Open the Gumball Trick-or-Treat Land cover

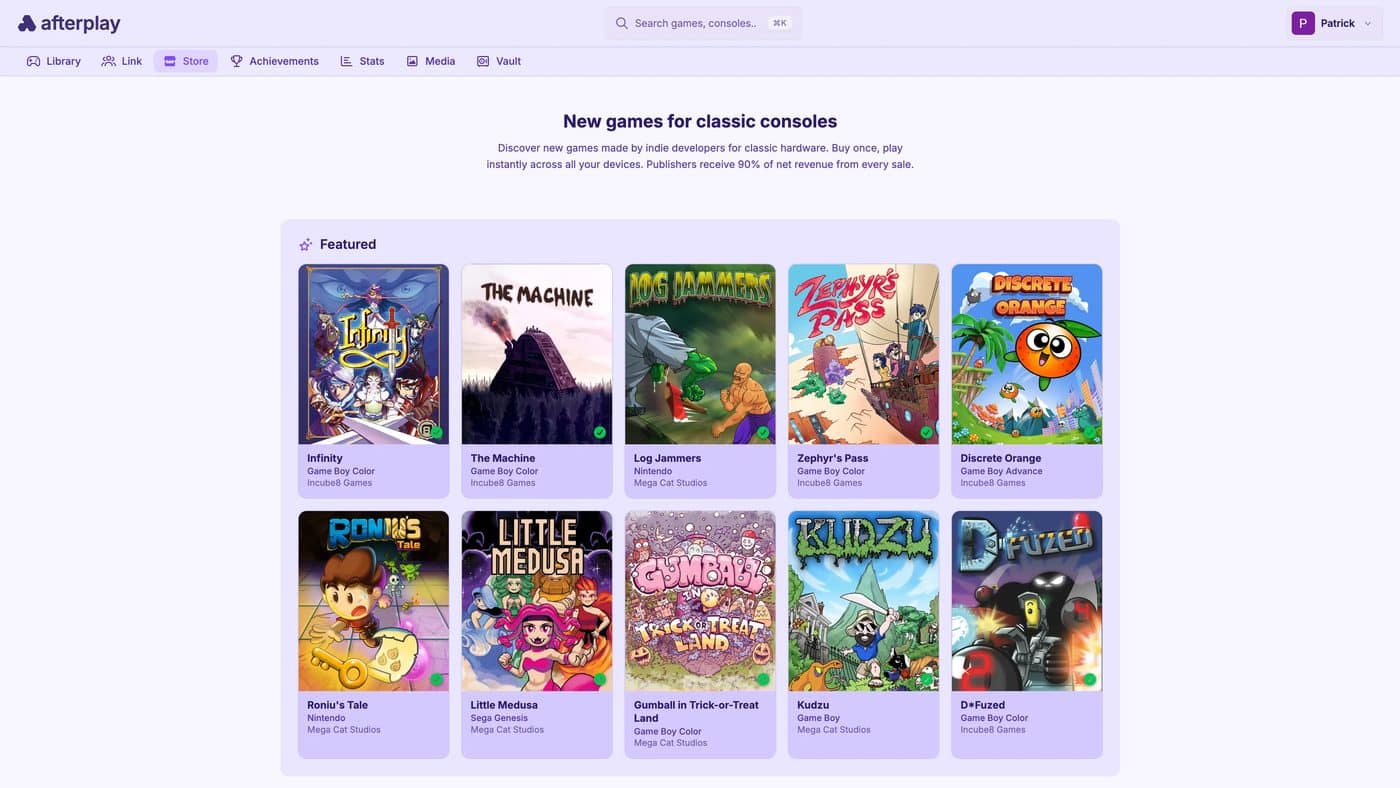click(700, 601)
